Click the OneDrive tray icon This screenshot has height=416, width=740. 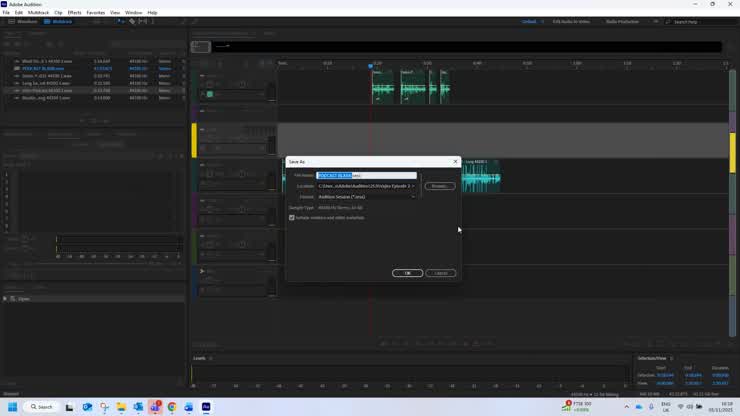point(639,407)
